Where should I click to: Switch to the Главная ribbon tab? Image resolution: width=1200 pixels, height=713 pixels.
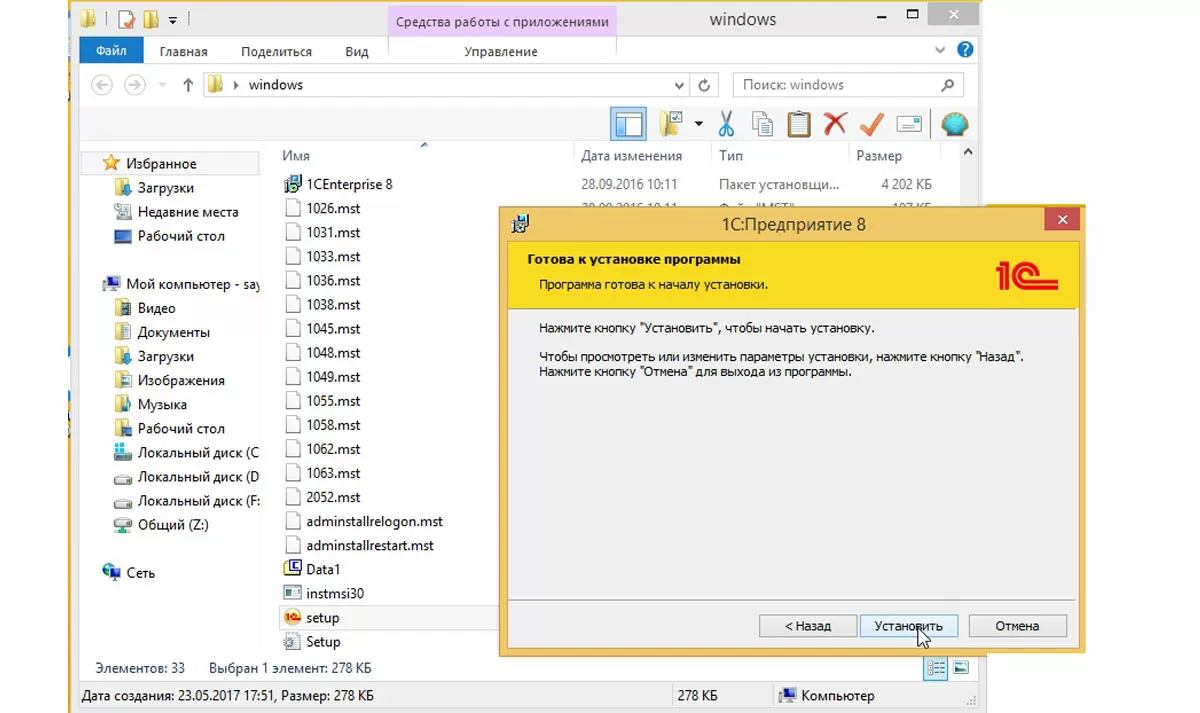point(182,51)
